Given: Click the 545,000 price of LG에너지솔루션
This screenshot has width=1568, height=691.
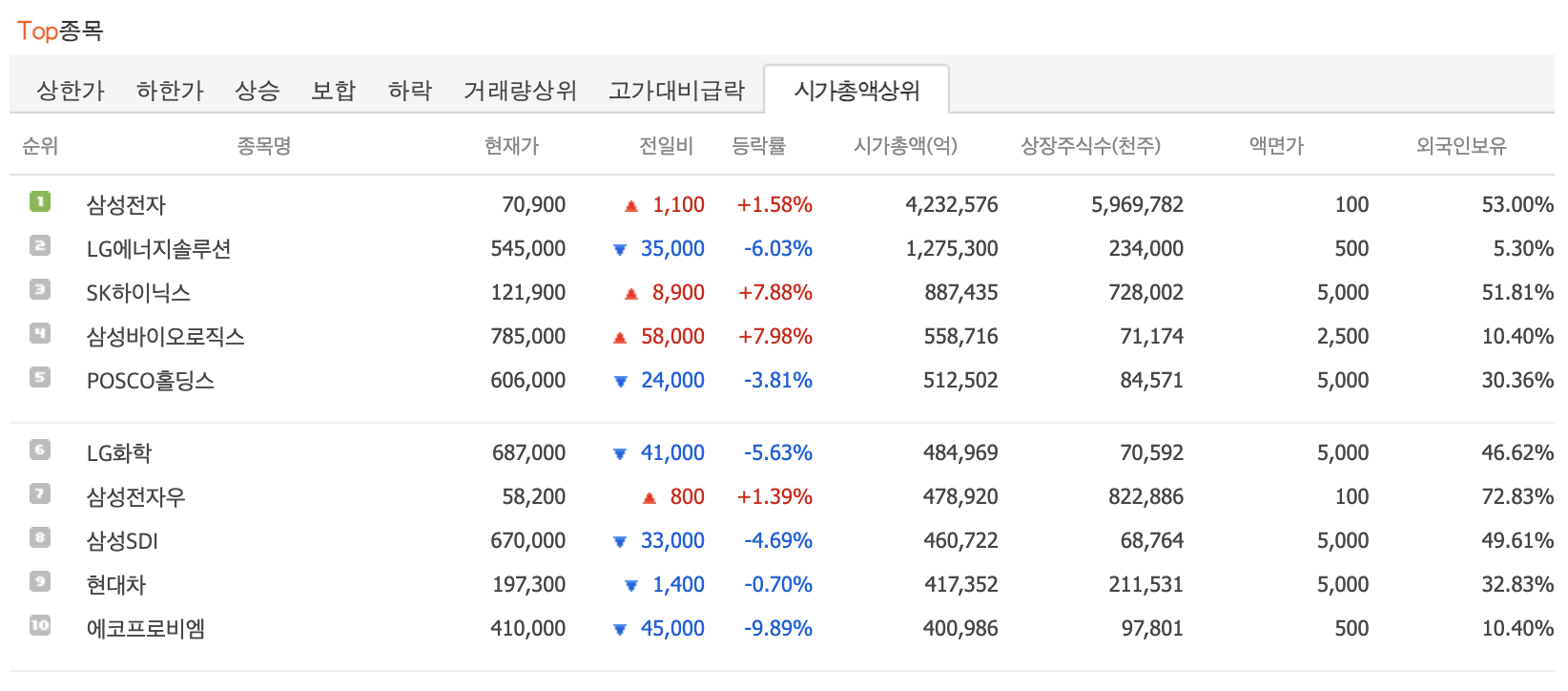Looking at the screenshot, I should (528, 249).
